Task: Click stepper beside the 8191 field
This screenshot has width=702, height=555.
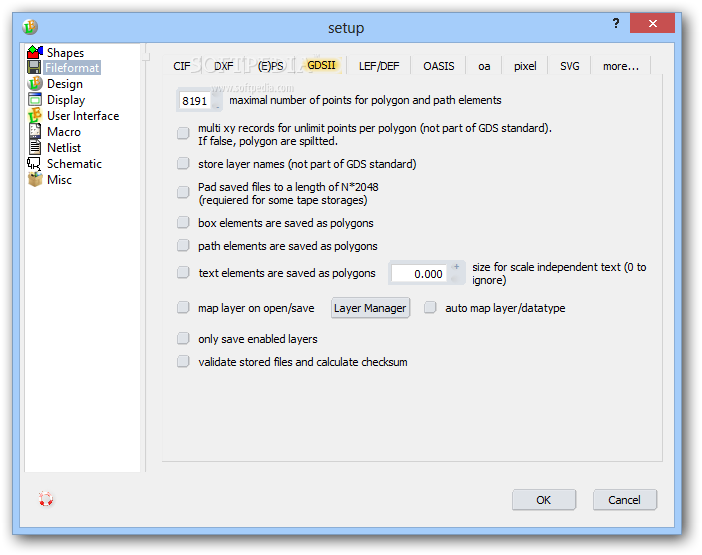Action: (217, 101)
